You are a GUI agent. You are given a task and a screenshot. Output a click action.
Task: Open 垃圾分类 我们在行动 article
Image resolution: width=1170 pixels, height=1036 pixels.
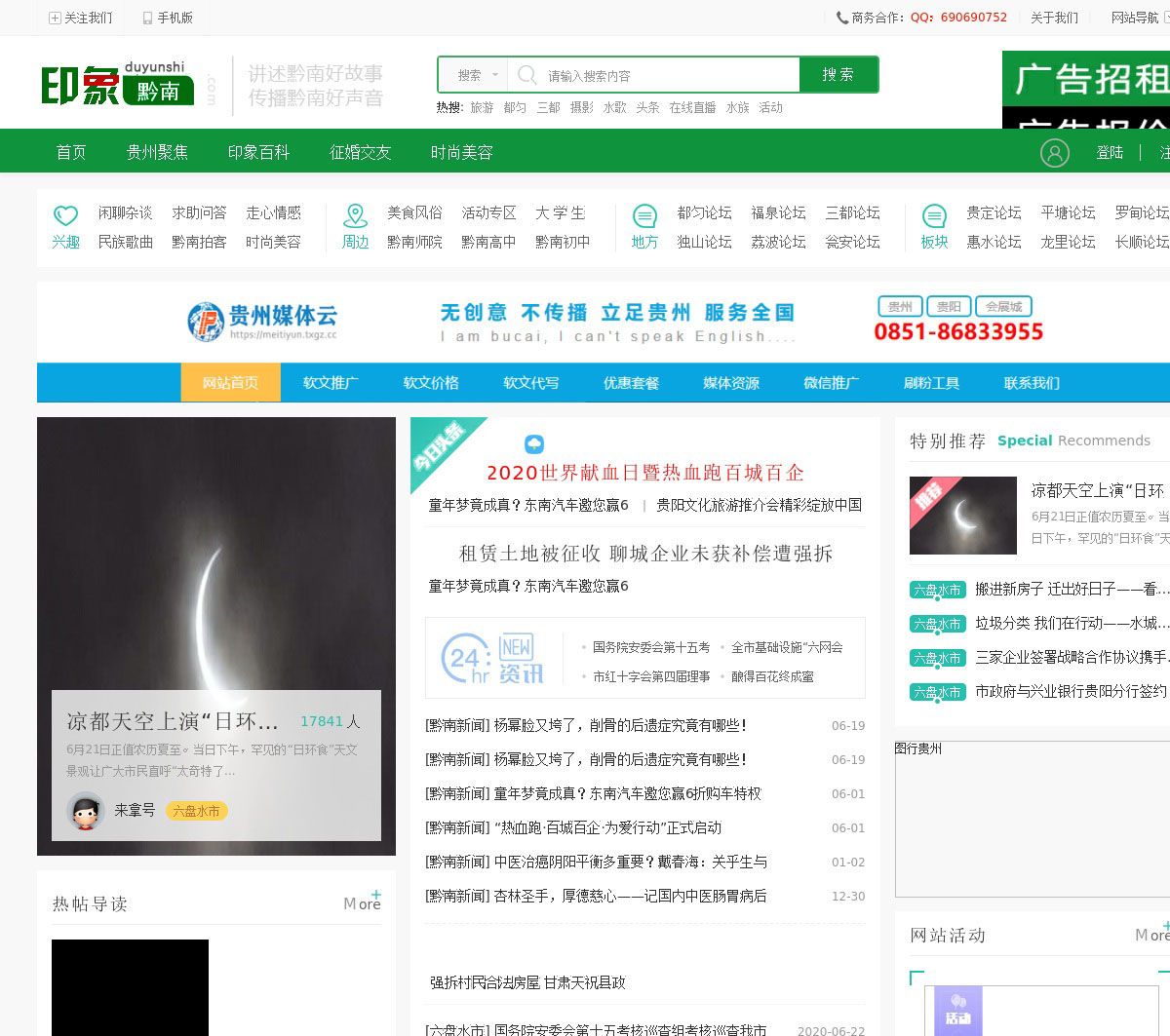(1072, 623)
